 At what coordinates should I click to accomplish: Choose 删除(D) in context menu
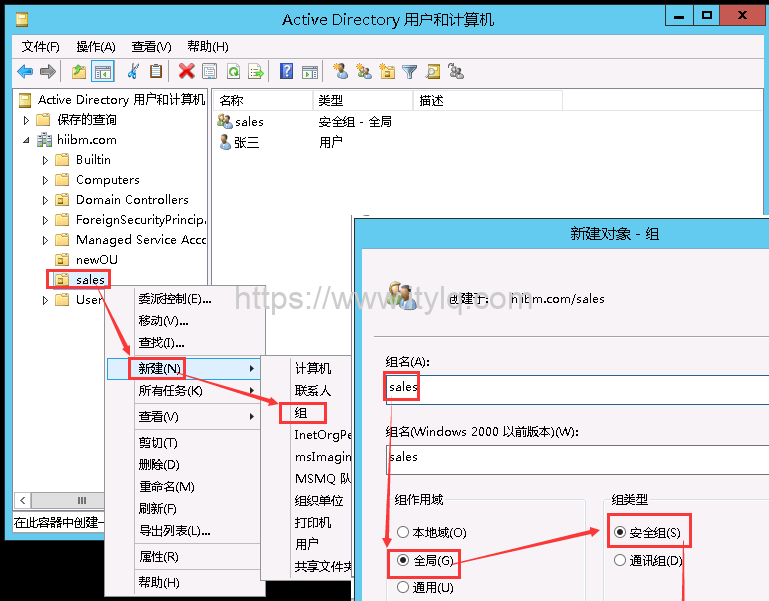point(159,464)
